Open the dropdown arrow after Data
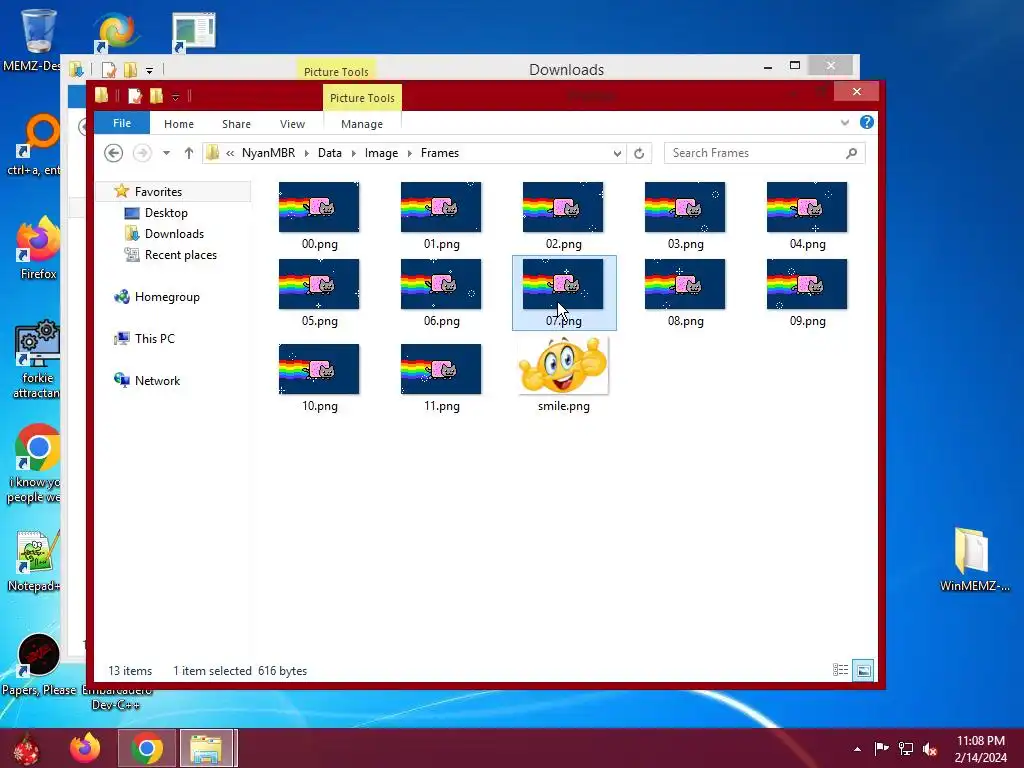 point(353,153)
